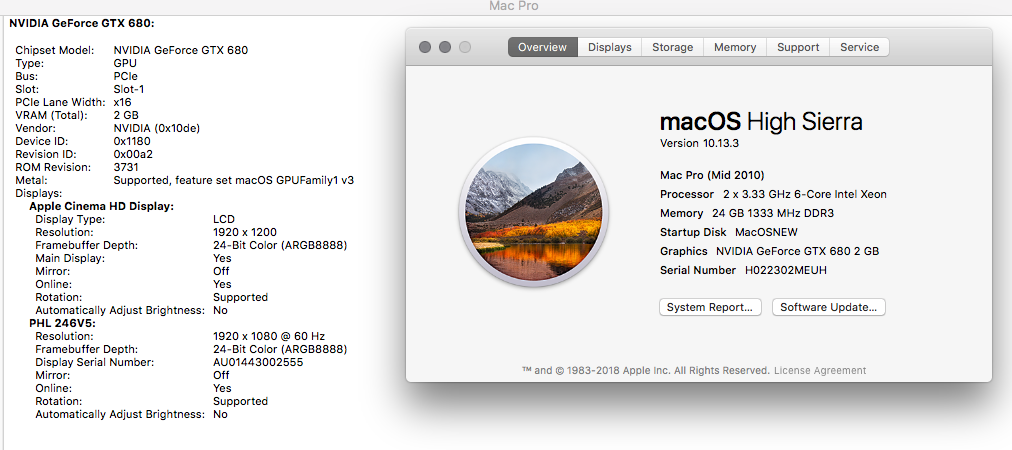
Task: Select display serial number AU01443002555
Action: point(258,362)
